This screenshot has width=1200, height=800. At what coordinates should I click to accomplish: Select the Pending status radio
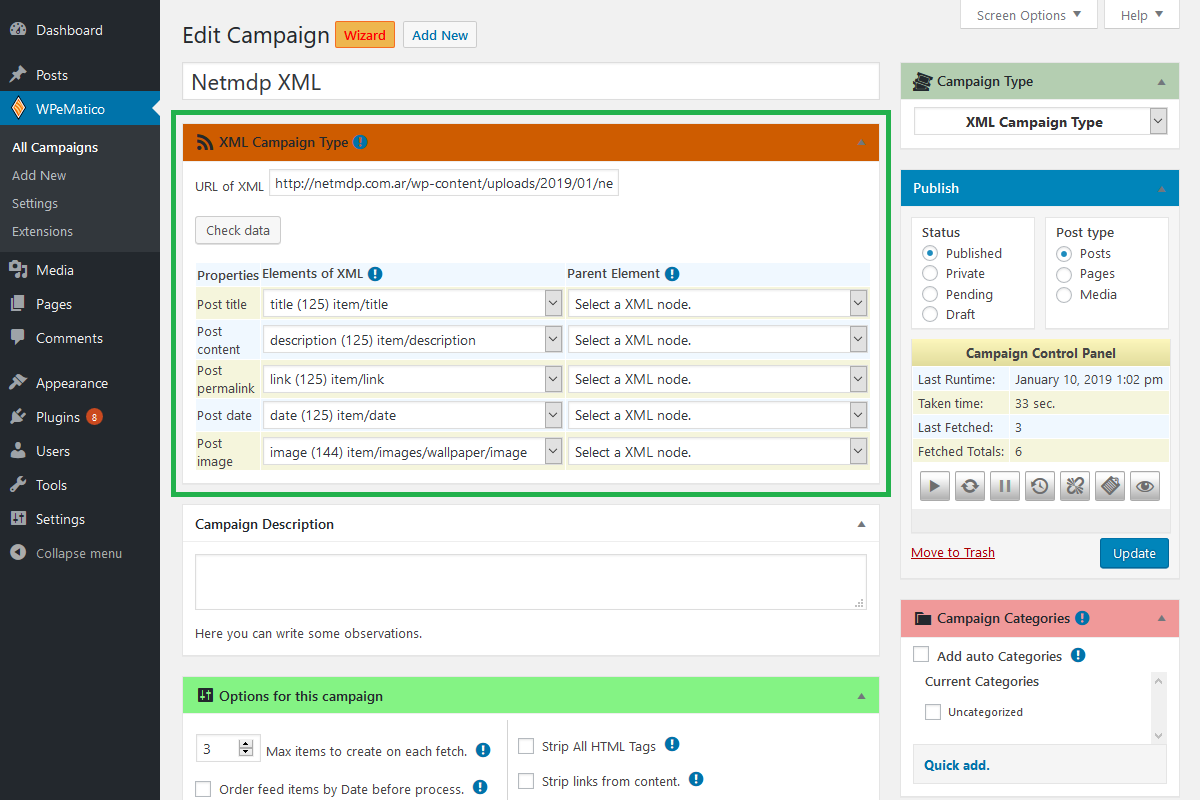coord(930,294)
